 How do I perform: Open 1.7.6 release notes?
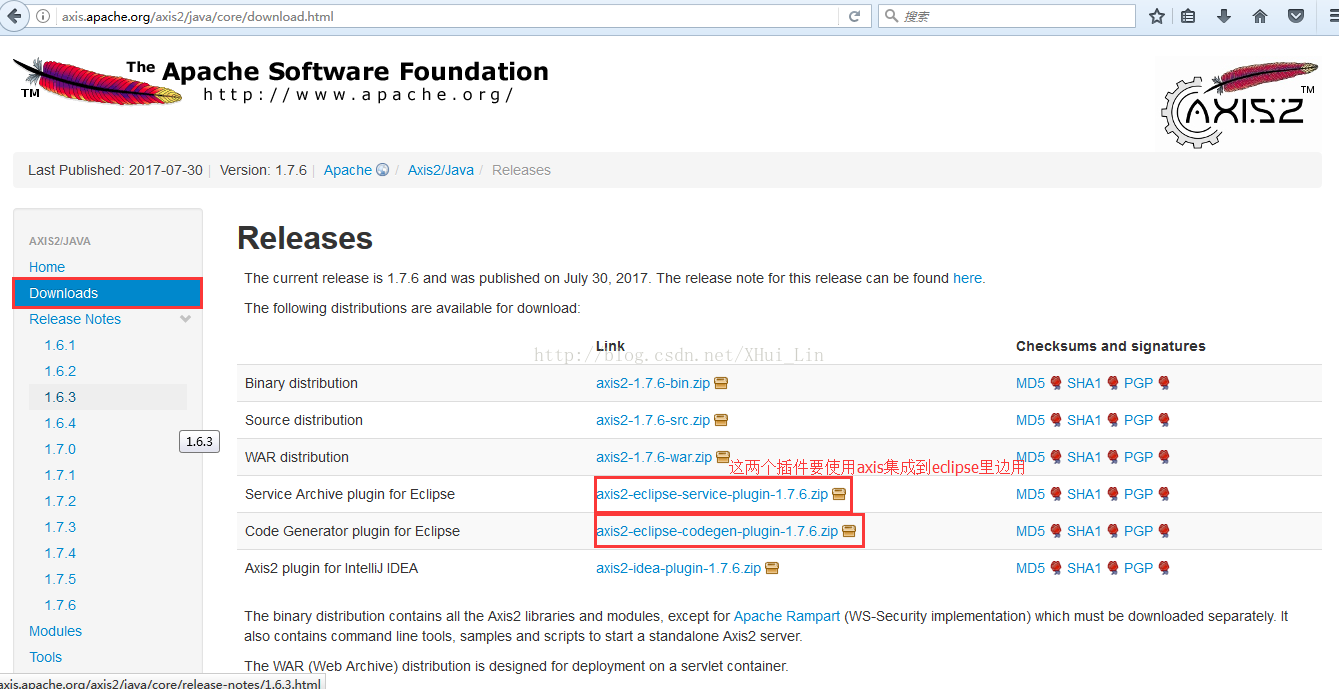pyautogui.click(x=60, y=605)
